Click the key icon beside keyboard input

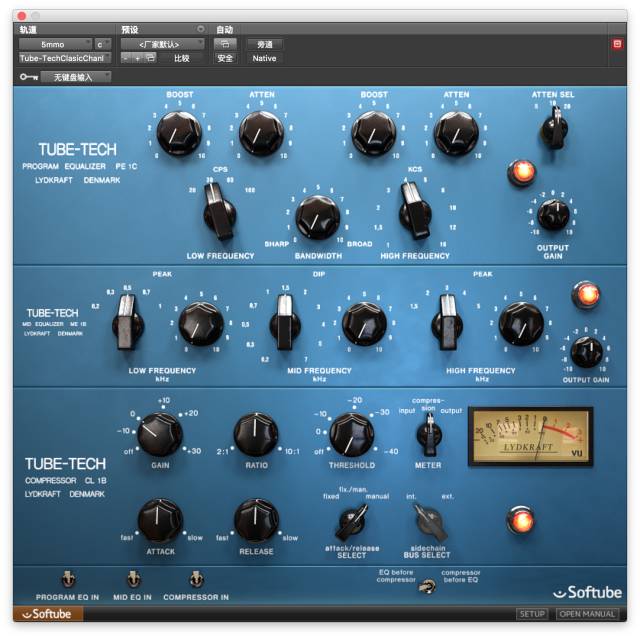(29, 77)
